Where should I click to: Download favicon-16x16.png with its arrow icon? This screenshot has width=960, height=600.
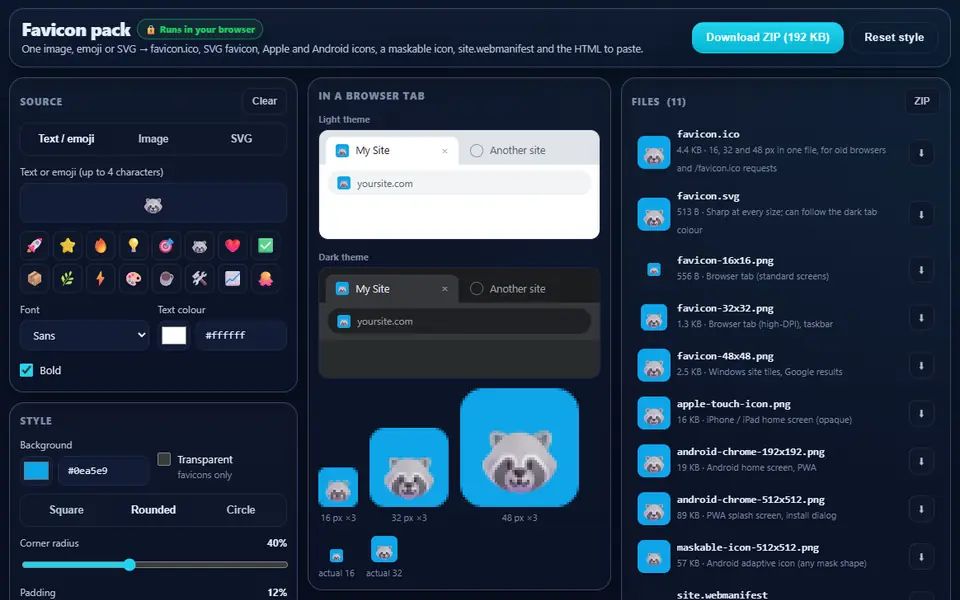point(921,269)
